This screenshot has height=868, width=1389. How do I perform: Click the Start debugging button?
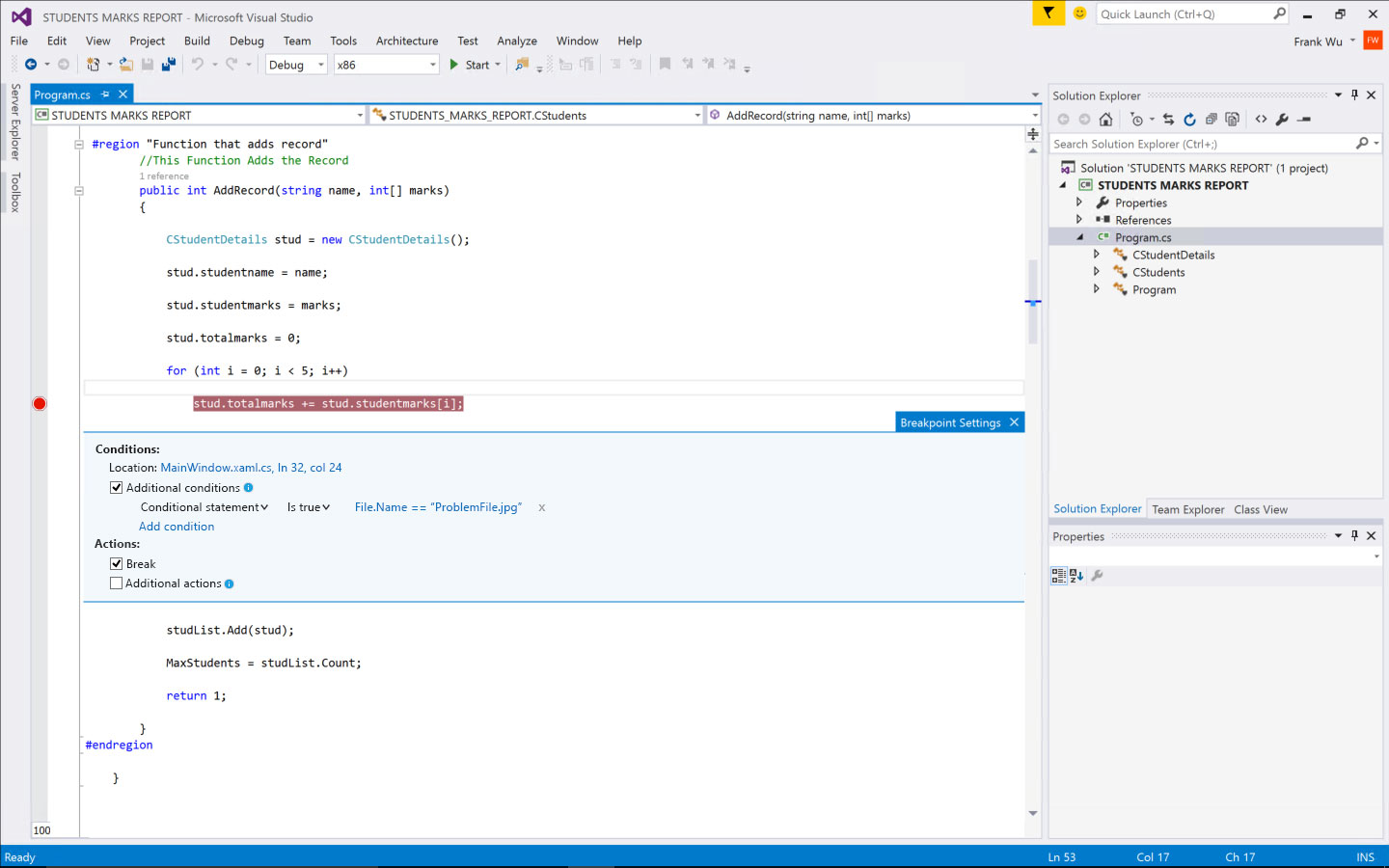tap(472, 64)
